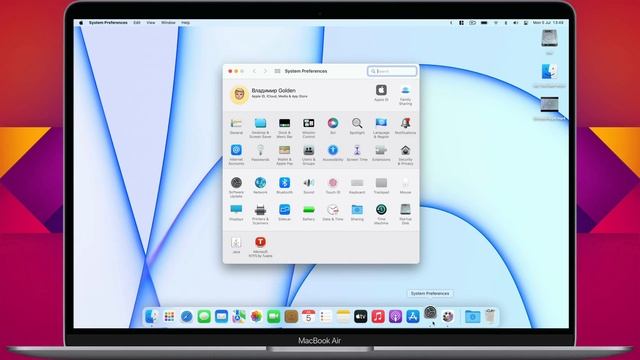Open Touch ID settings
Image resolution: width=640 pixels, height=360 pixels.
coord(333,183)
